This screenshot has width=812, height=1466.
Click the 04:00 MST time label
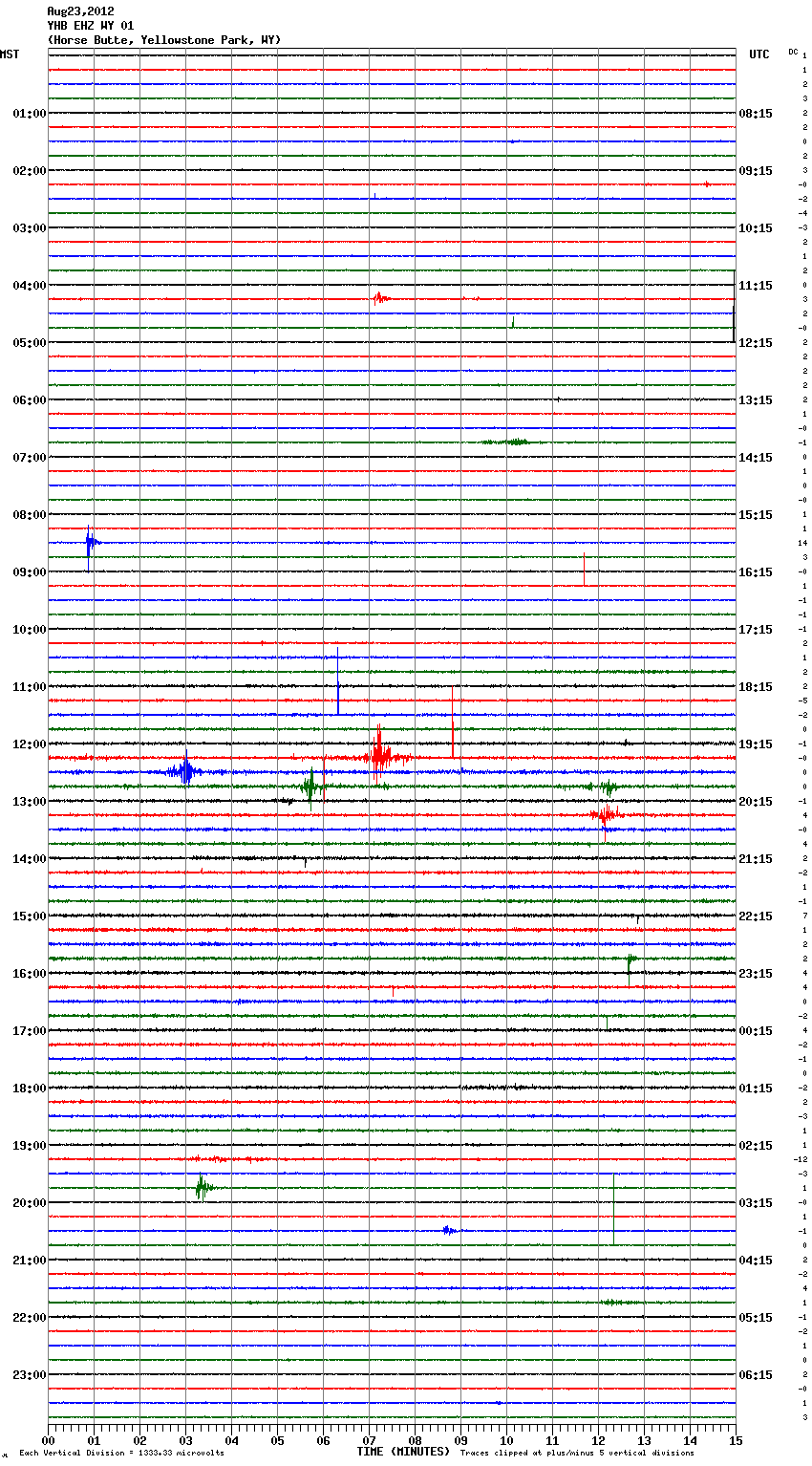click(x=29, y=286)
